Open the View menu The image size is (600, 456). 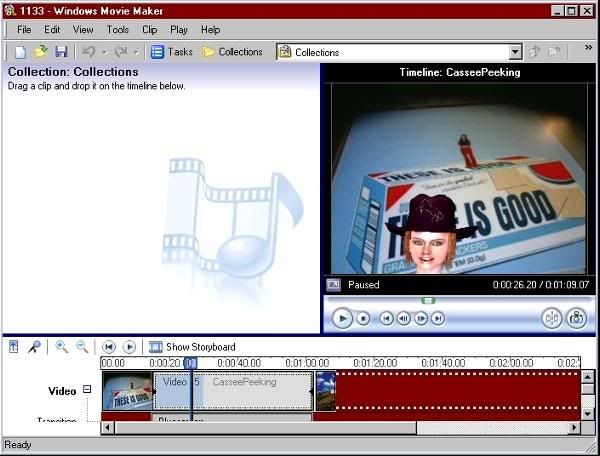(x=83, y=29)
